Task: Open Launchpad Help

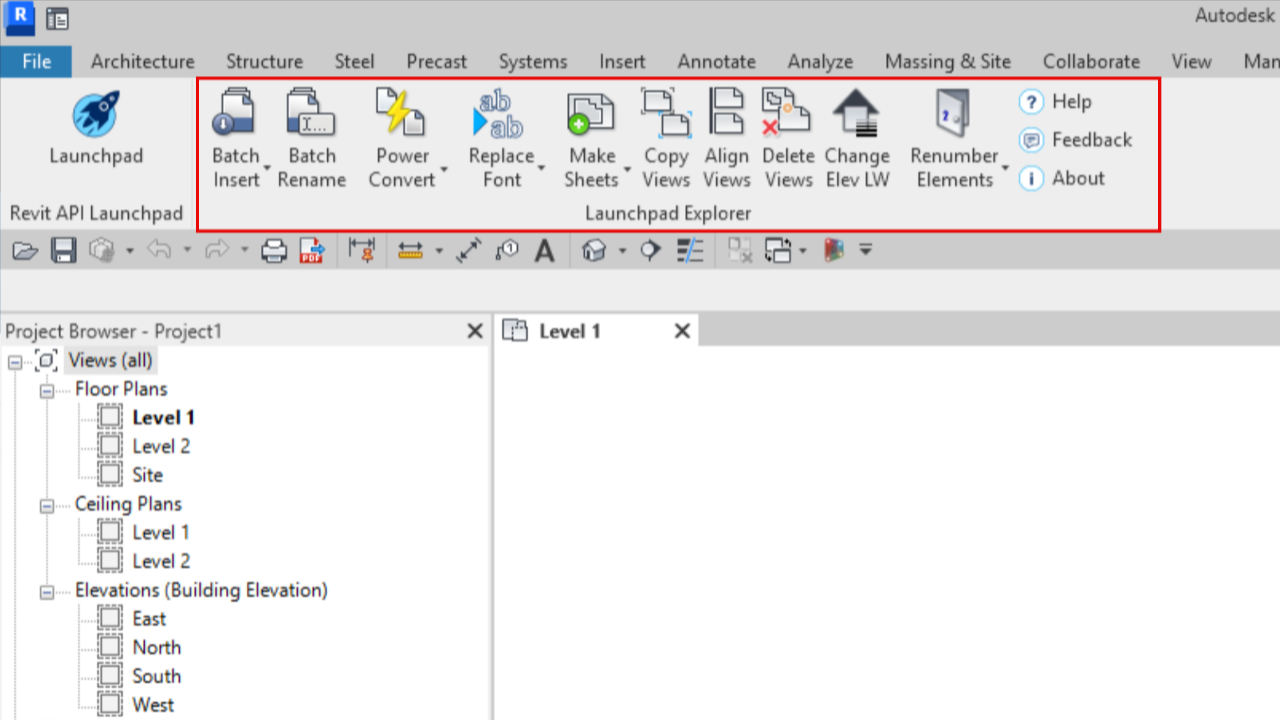Action: click(1056, 102)
